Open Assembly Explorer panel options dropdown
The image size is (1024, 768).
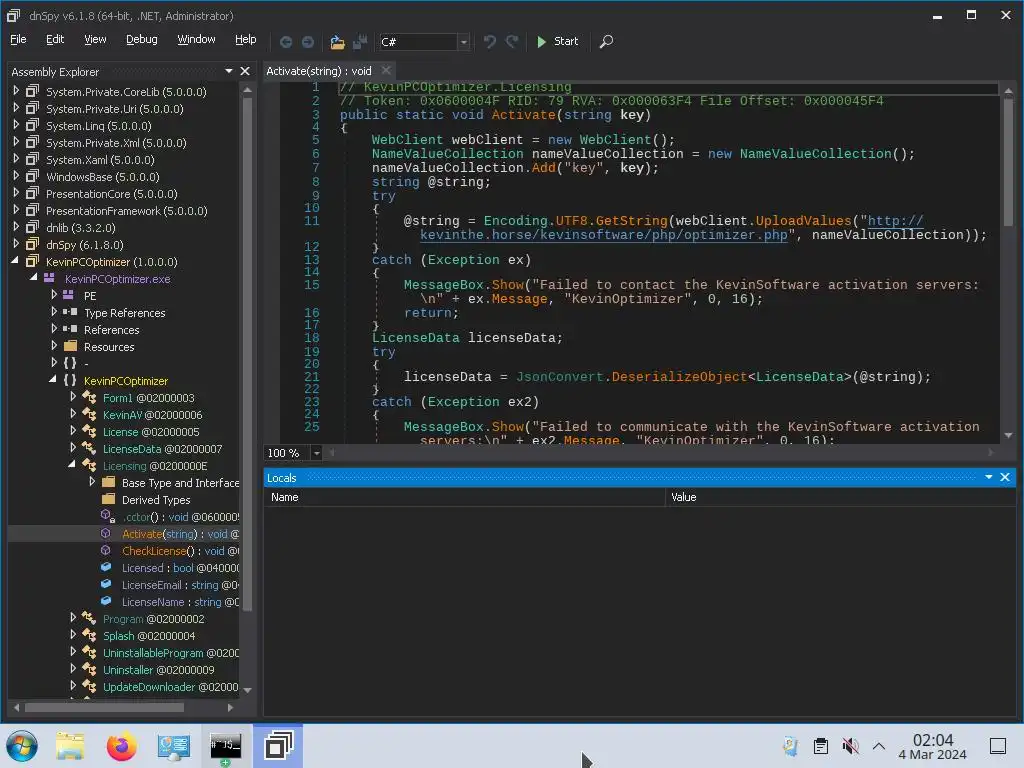229,71
